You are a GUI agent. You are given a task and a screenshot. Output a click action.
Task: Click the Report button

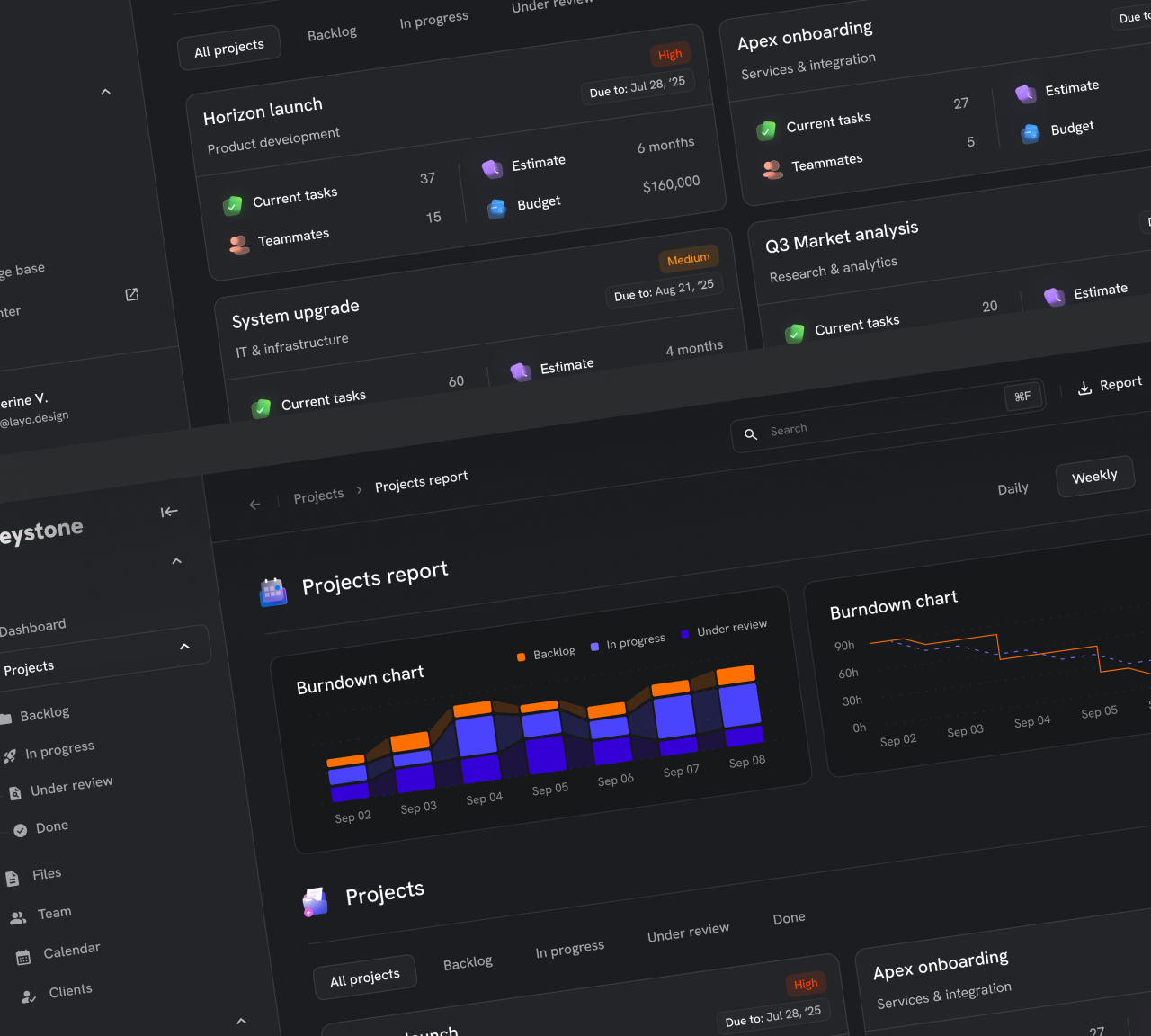(1110, 385)
